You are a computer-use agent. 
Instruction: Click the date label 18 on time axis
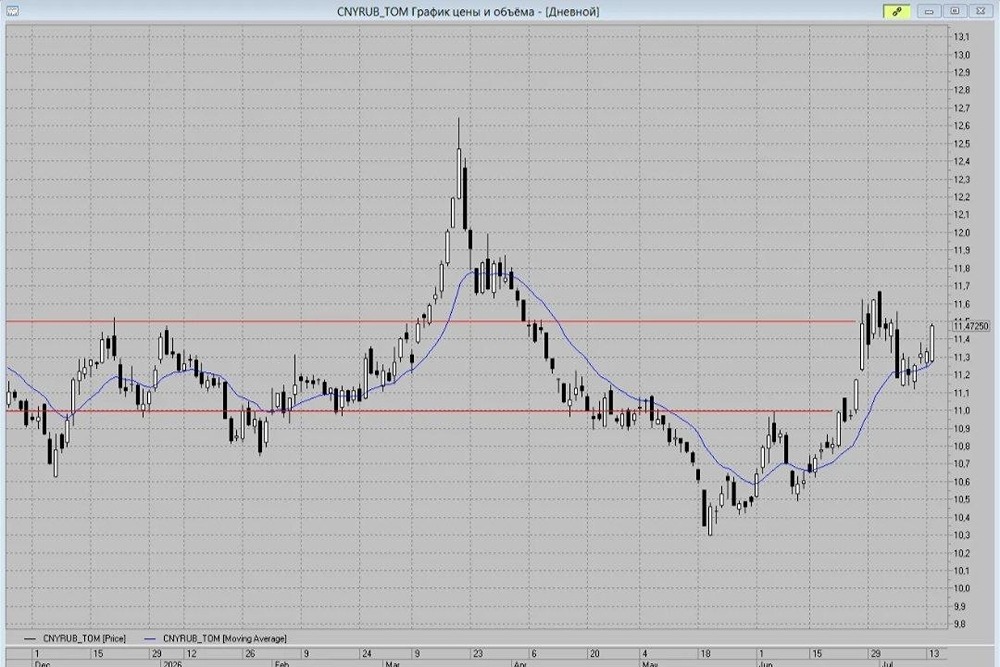pyautogui.click(x=705, y=654)
